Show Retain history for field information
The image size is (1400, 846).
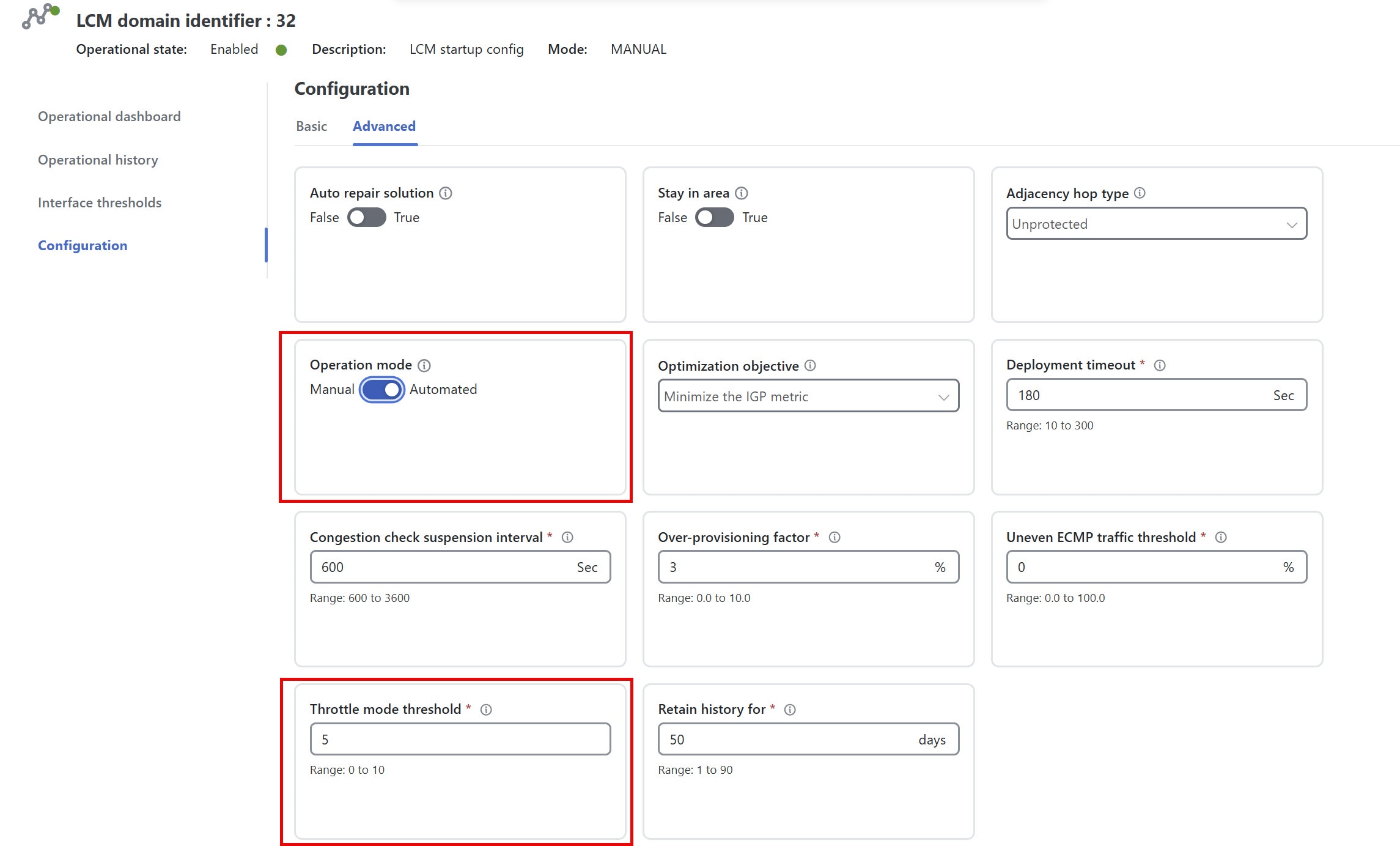pyautogui.click(x=789, y=710)
